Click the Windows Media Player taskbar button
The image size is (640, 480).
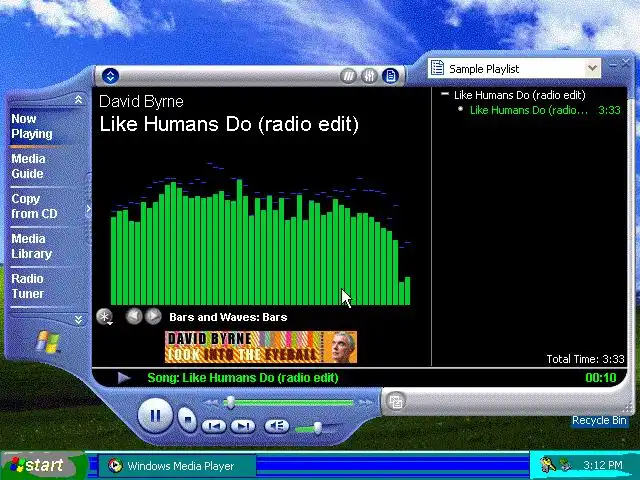pos(177,466)
